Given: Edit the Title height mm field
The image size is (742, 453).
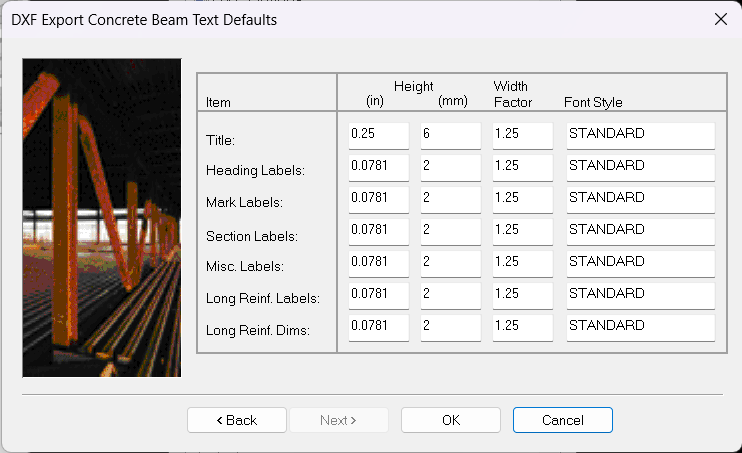Looking at the screenshot, I should point(450,134).
